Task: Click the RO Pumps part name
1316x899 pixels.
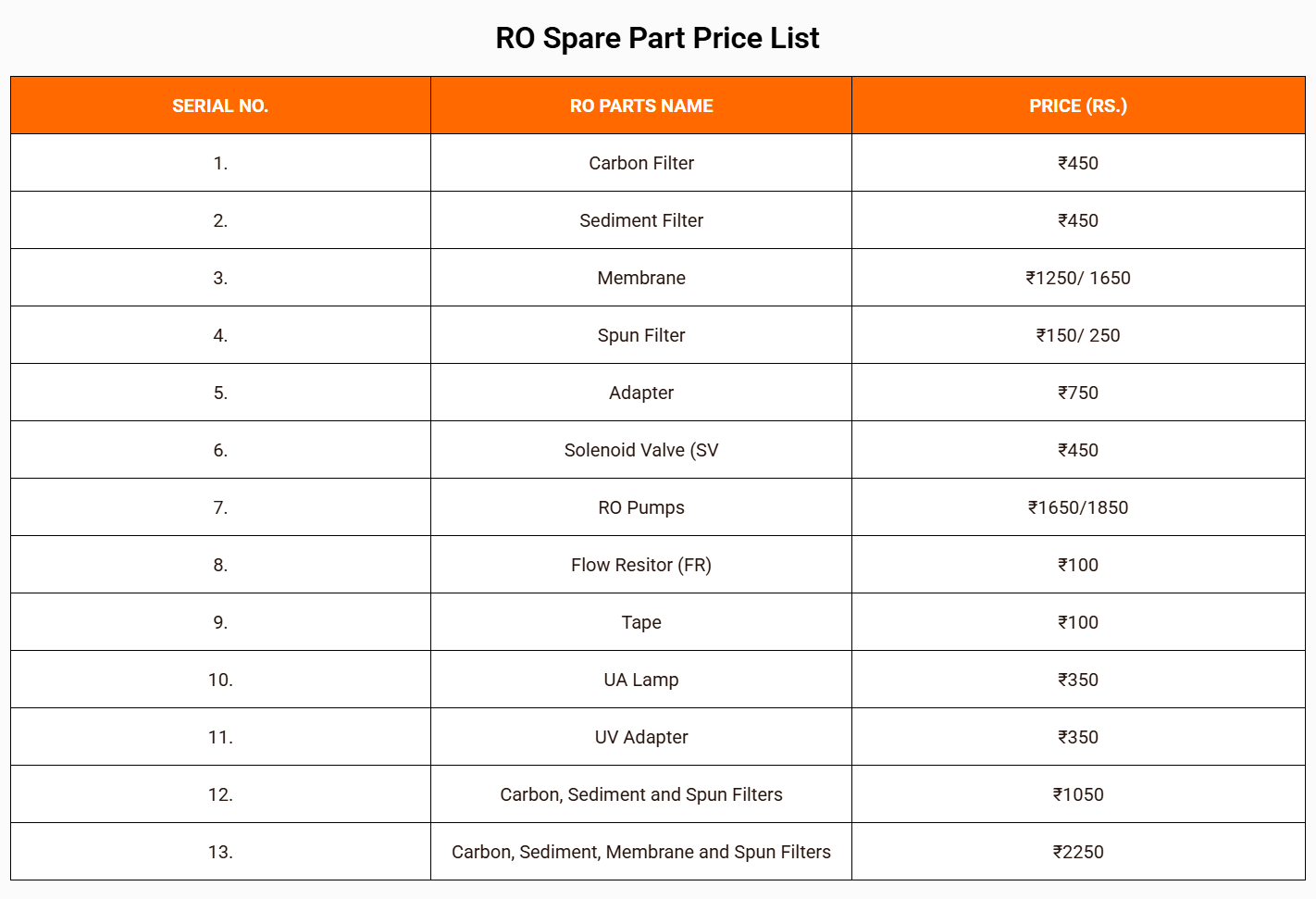Action: point(641,507)
